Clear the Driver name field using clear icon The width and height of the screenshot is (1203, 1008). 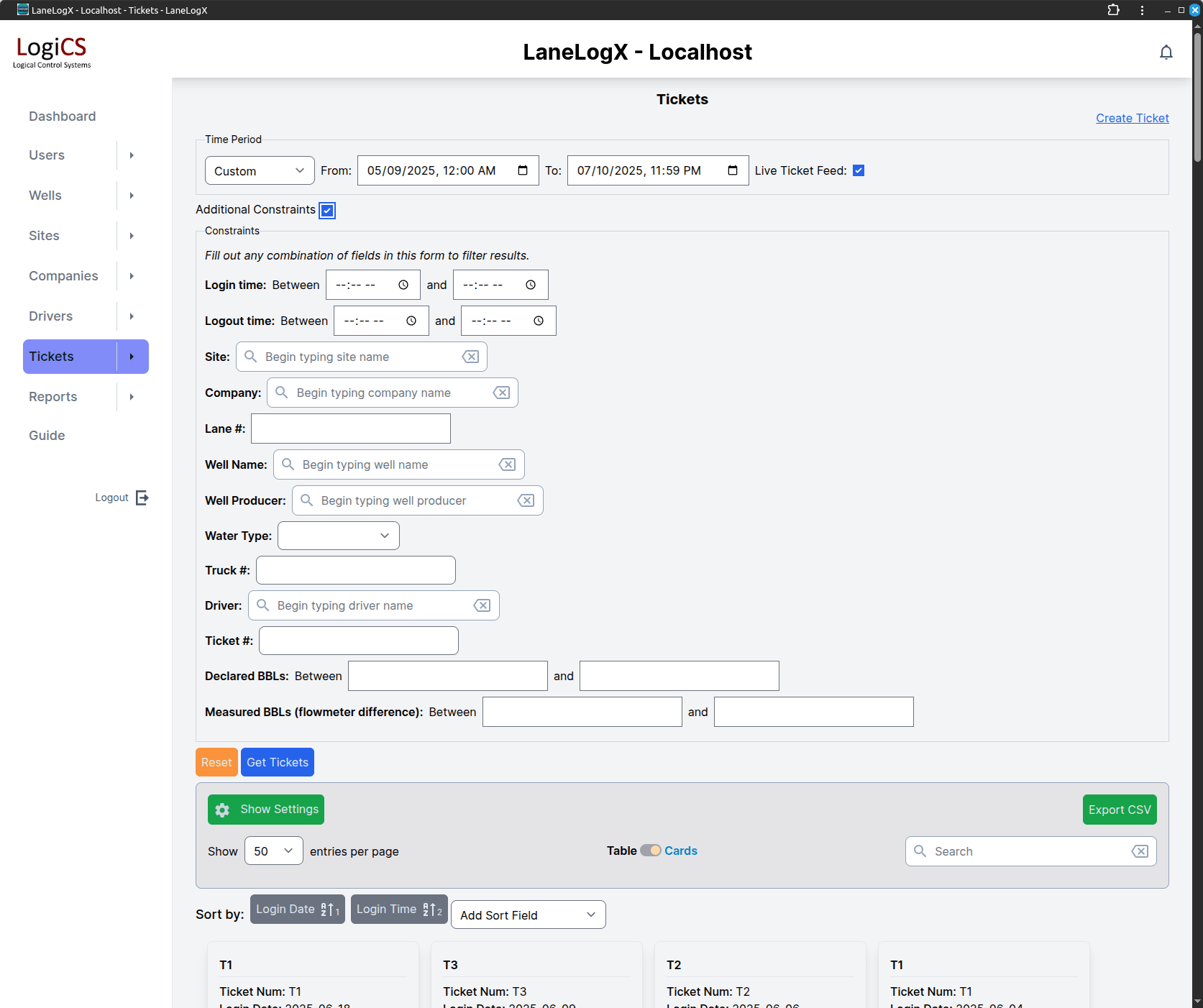(482, 605)
